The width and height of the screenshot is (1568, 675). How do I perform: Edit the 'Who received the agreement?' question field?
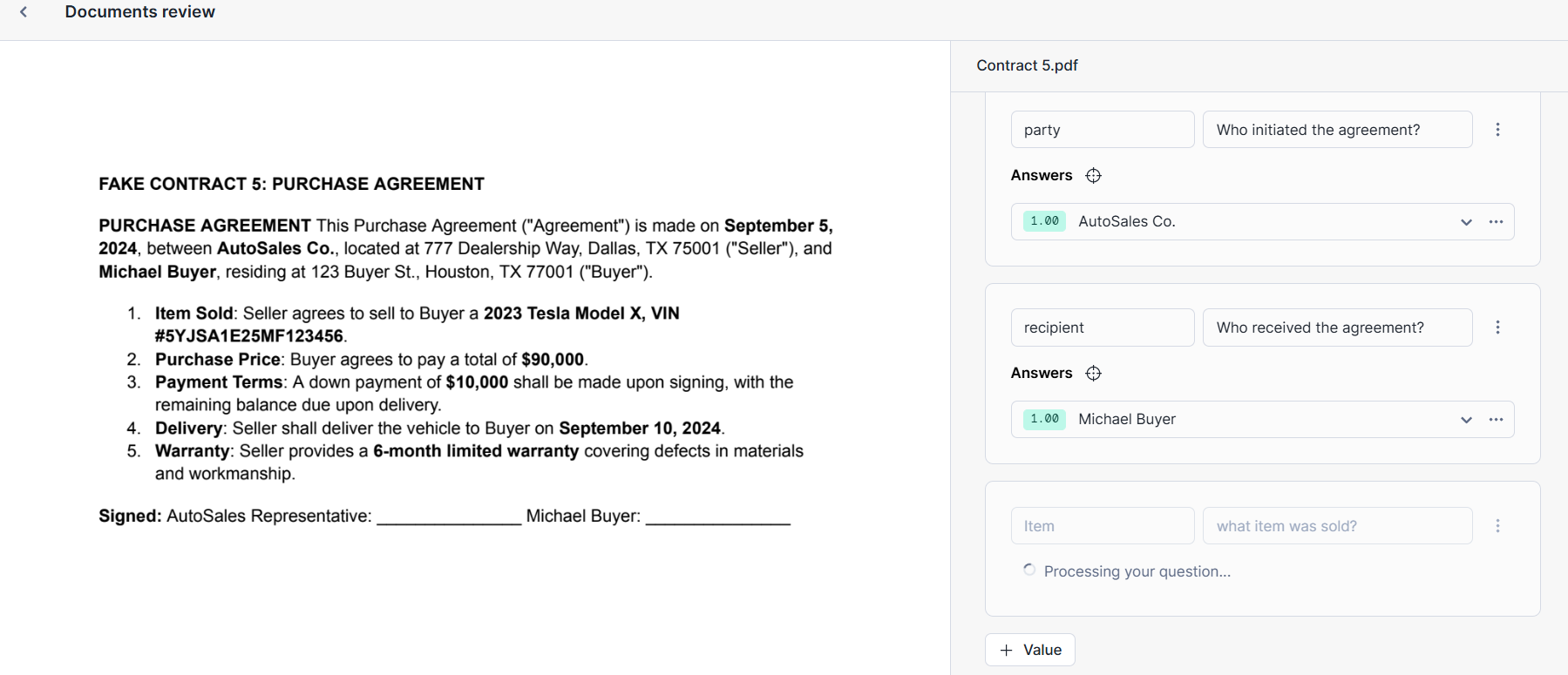(x=1336, y=327)
